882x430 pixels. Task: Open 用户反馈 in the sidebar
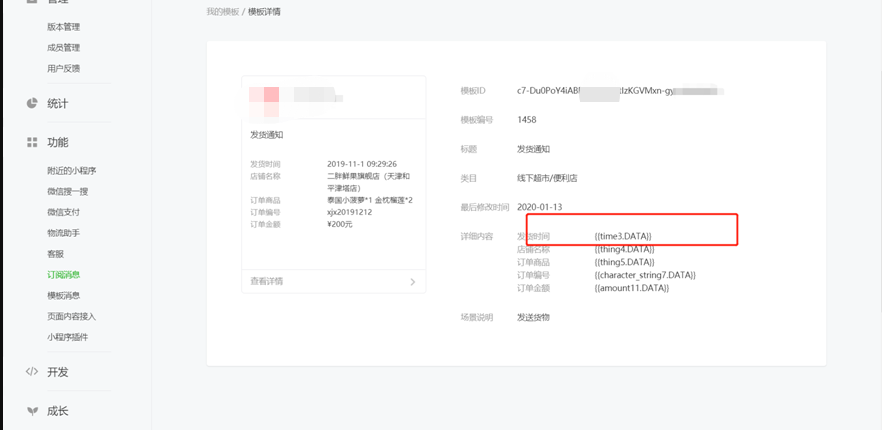64,69
